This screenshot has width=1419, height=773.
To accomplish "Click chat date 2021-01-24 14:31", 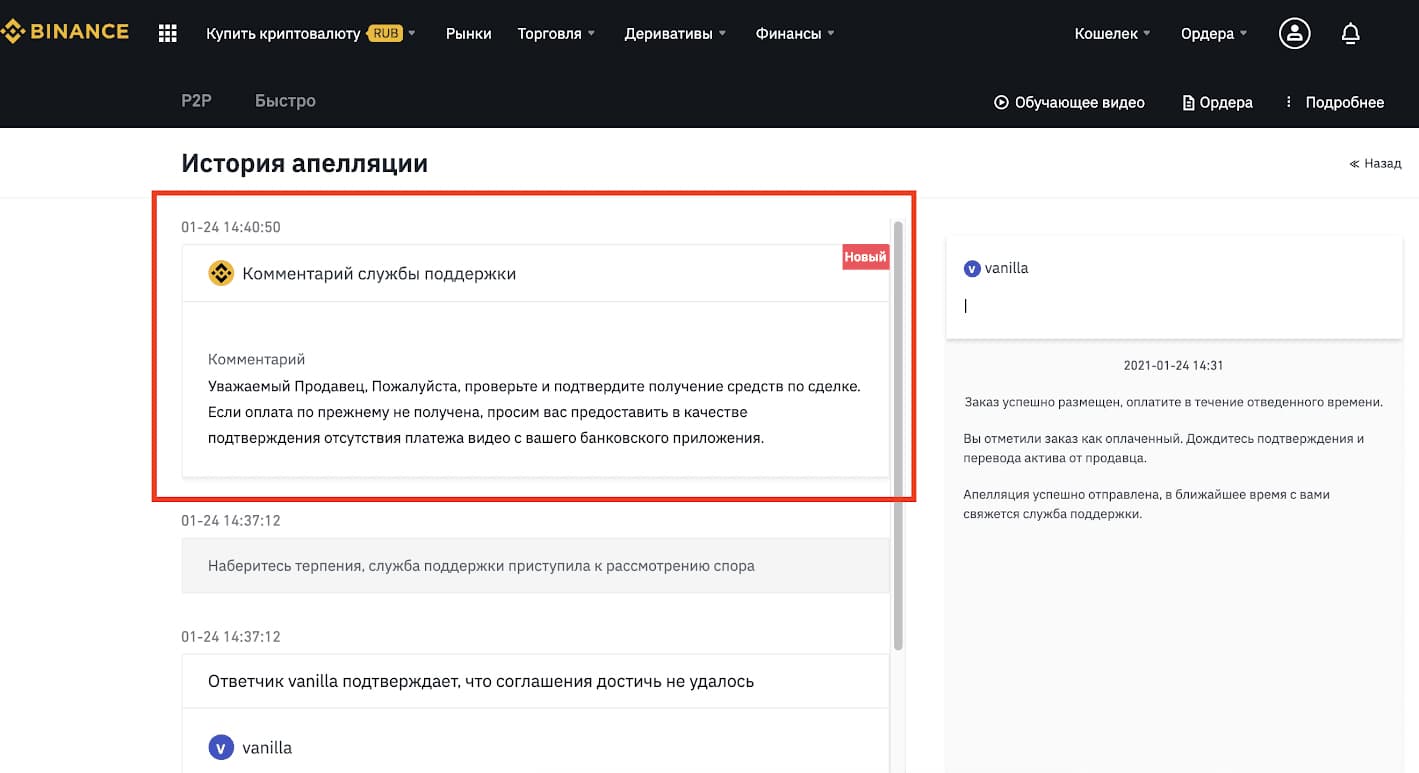I will pyautogui.click(x=1173, y=366).
